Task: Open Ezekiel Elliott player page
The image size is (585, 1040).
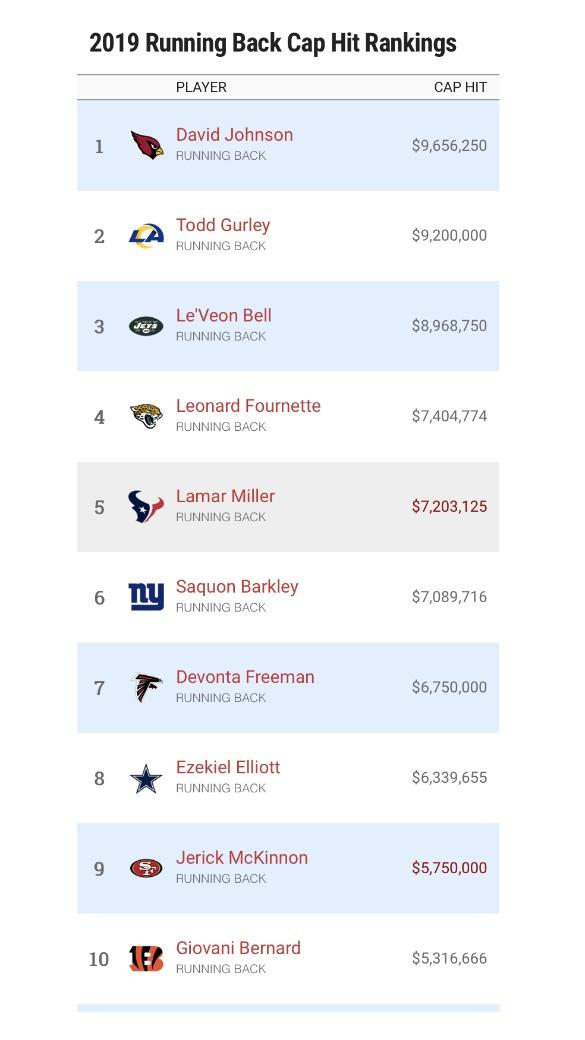Action: [x=228, y=767]
